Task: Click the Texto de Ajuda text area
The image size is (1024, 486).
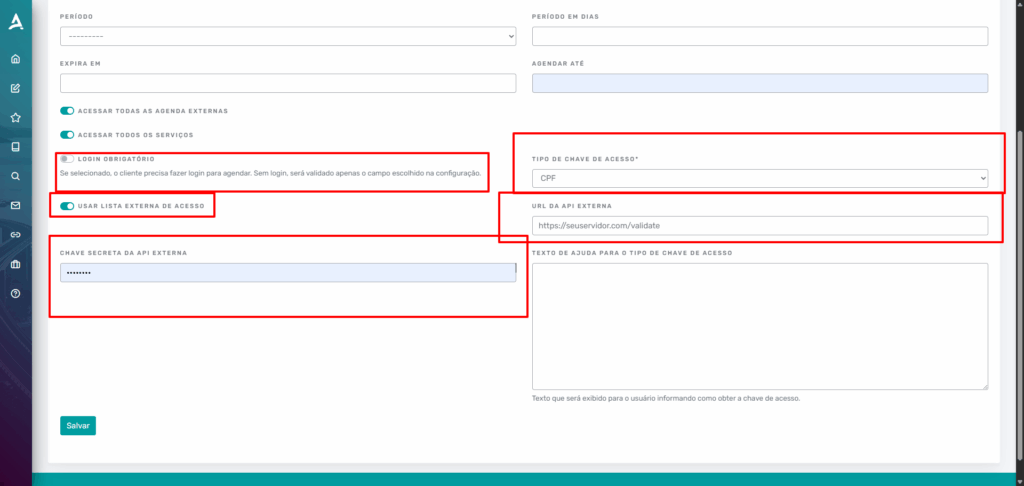Action: [760, 326]
